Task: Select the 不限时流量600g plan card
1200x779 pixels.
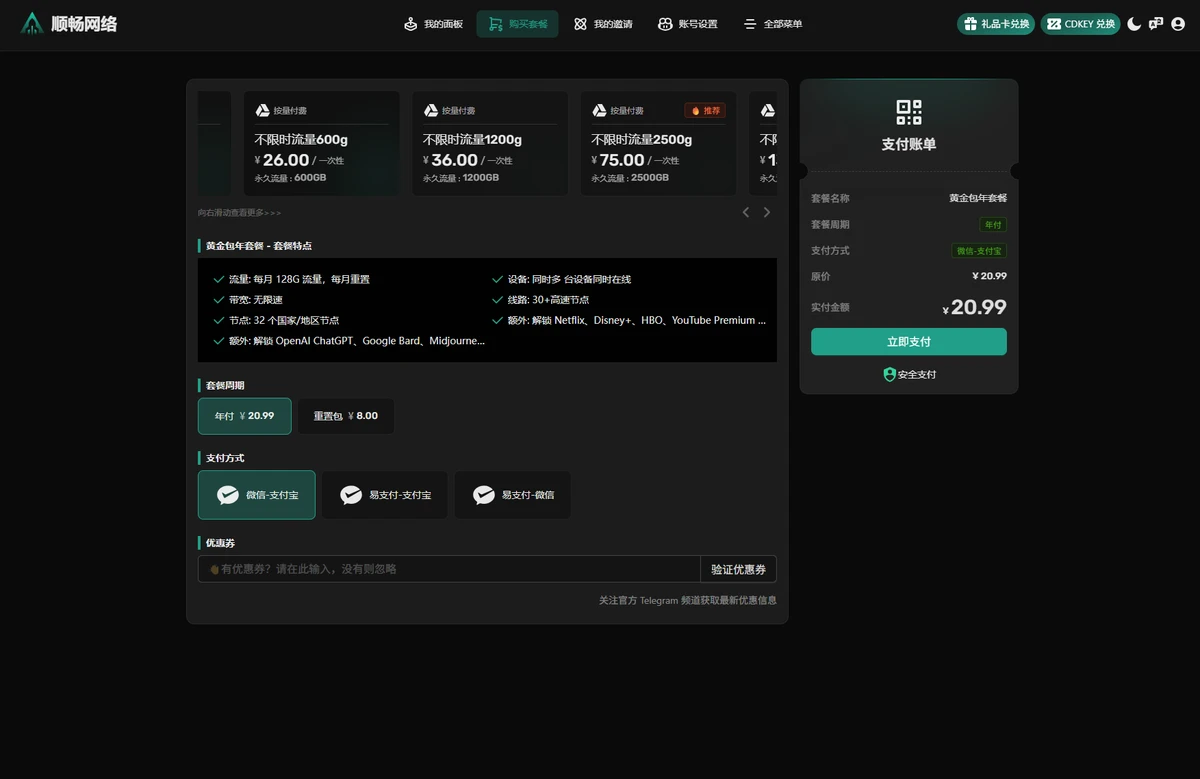Action: 321,143
